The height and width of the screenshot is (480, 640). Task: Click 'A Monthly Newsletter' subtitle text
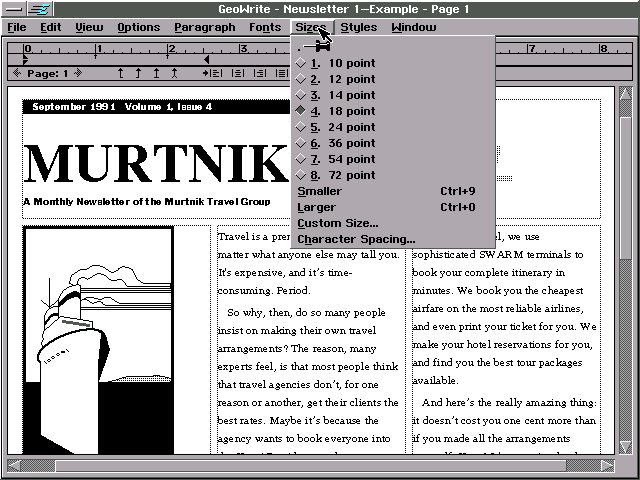point(147,202)
